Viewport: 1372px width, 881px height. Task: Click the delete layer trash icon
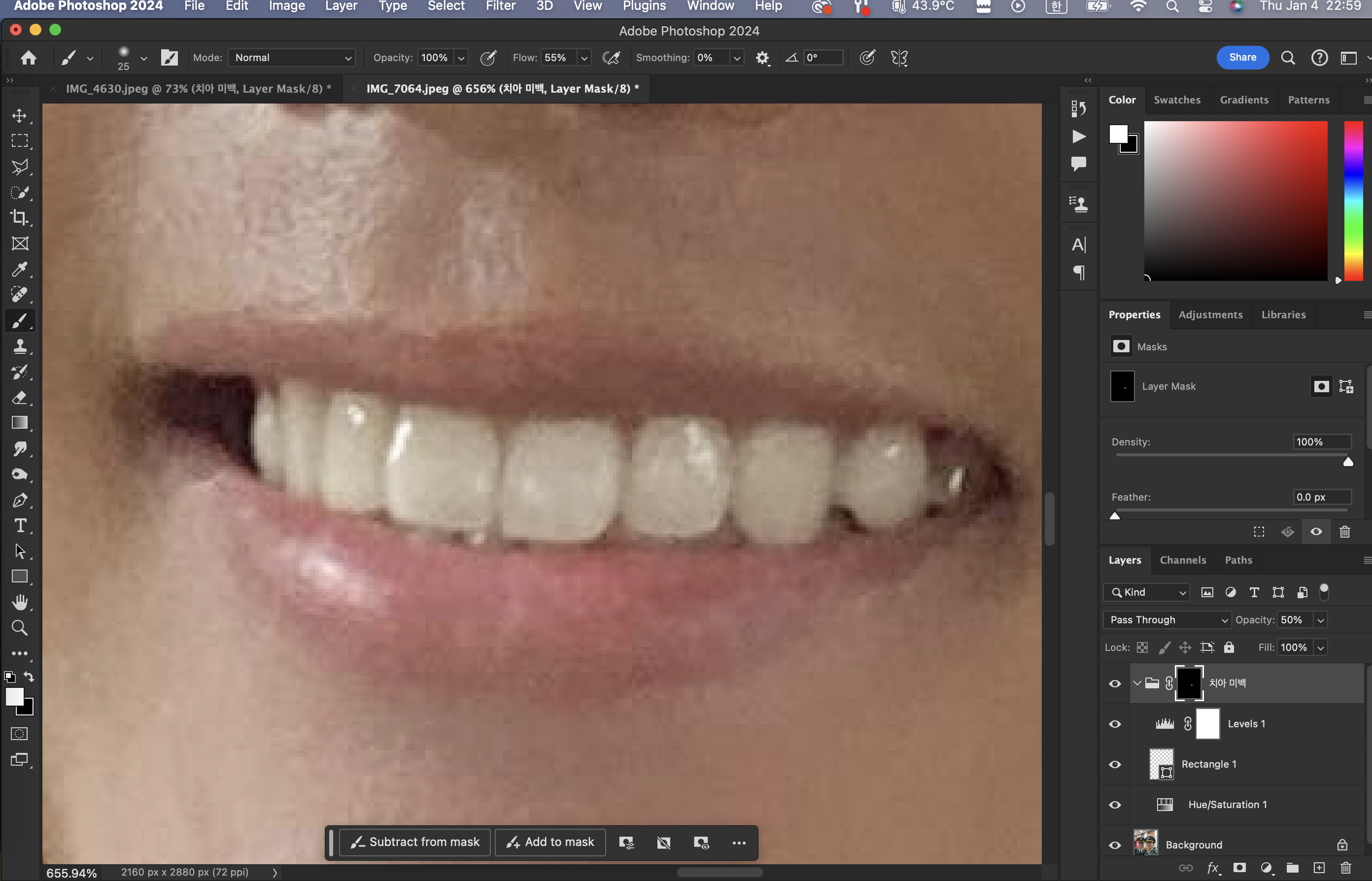(1345, 868)
